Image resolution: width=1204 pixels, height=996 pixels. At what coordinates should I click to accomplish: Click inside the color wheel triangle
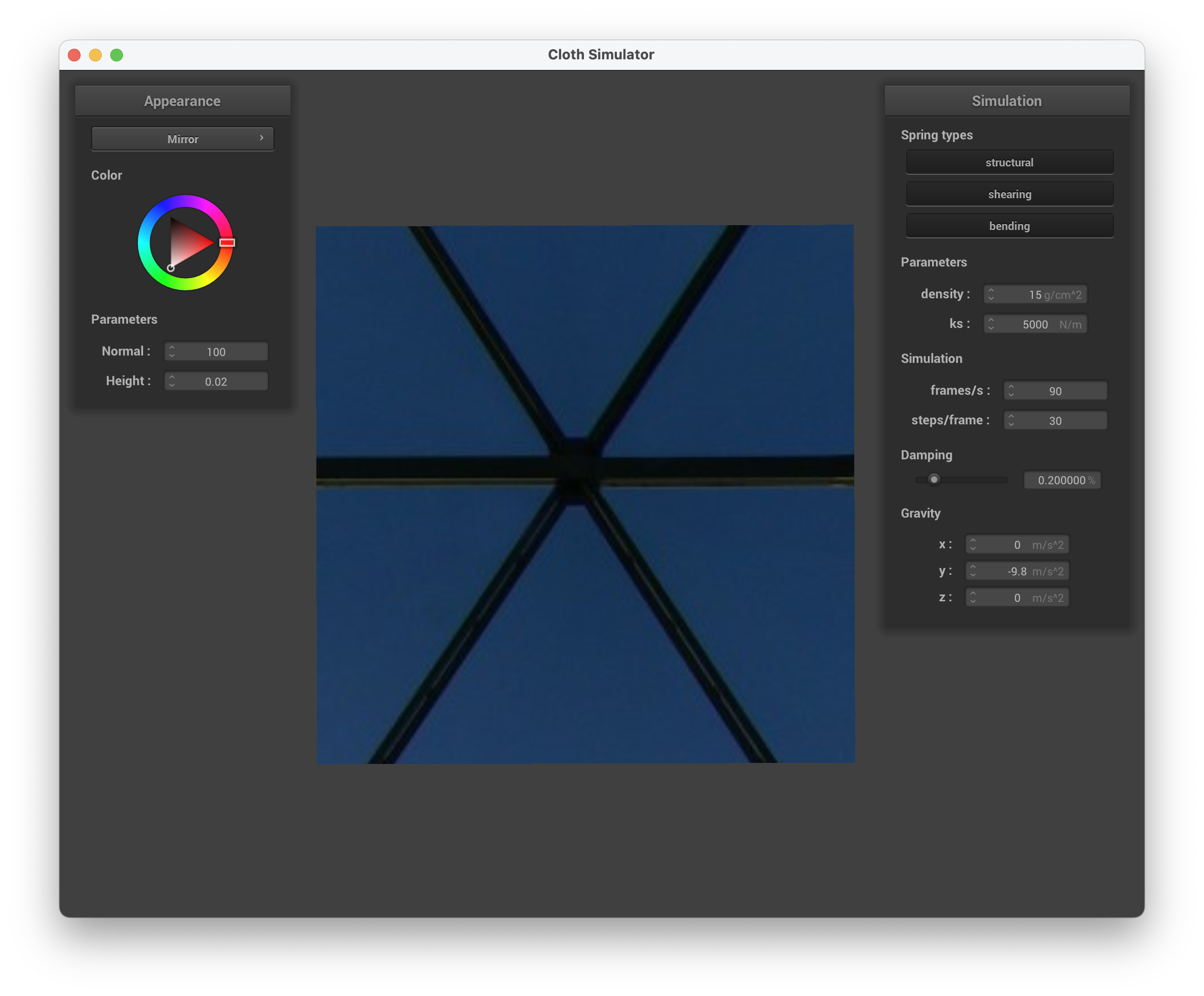pyautogui.click(x=187, y=244)
